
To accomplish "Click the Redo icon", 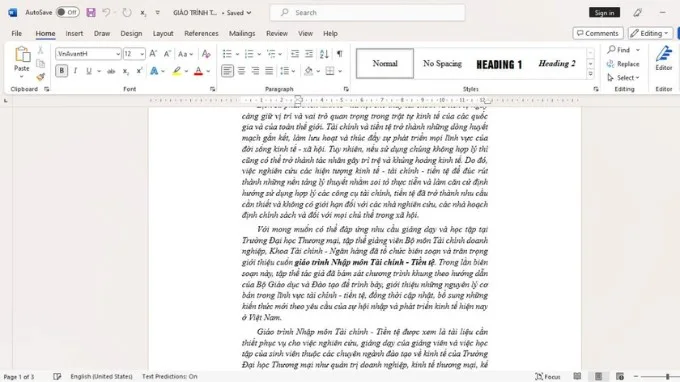I will [127, 13].
